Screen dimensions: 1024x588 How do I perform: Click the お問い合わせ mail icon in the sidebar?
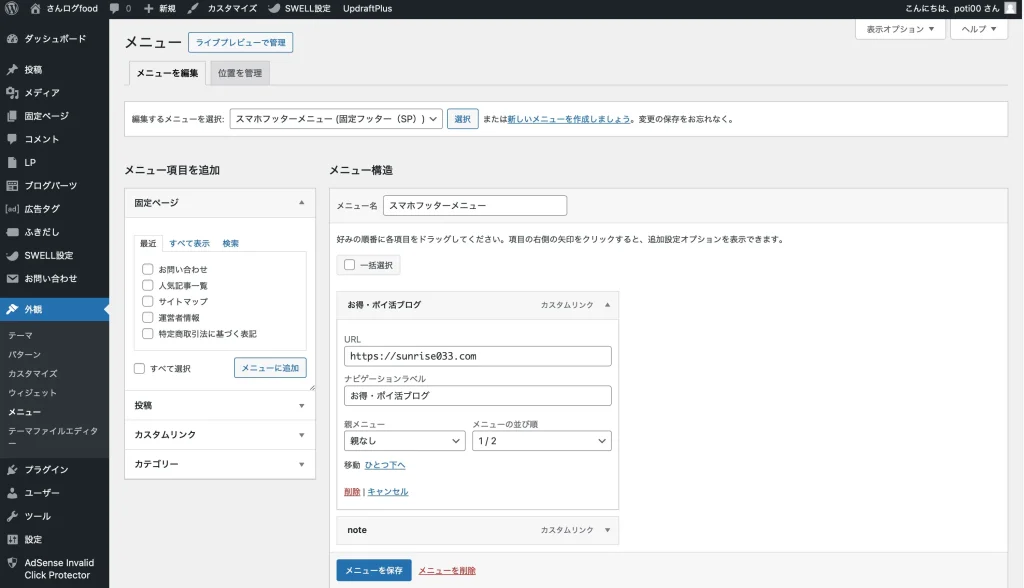click(12, 278)
